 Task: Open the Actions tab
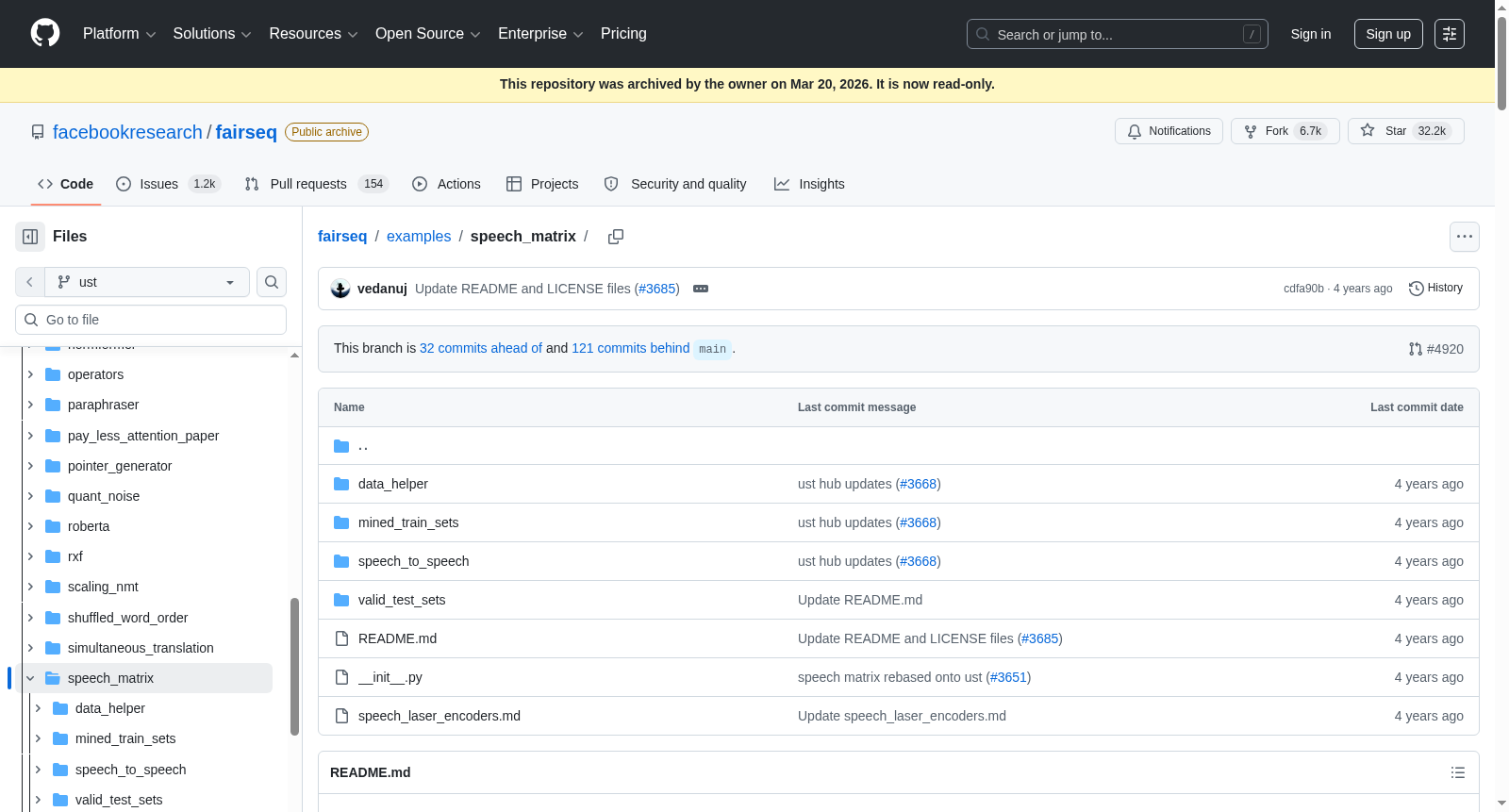pos(446,184)
